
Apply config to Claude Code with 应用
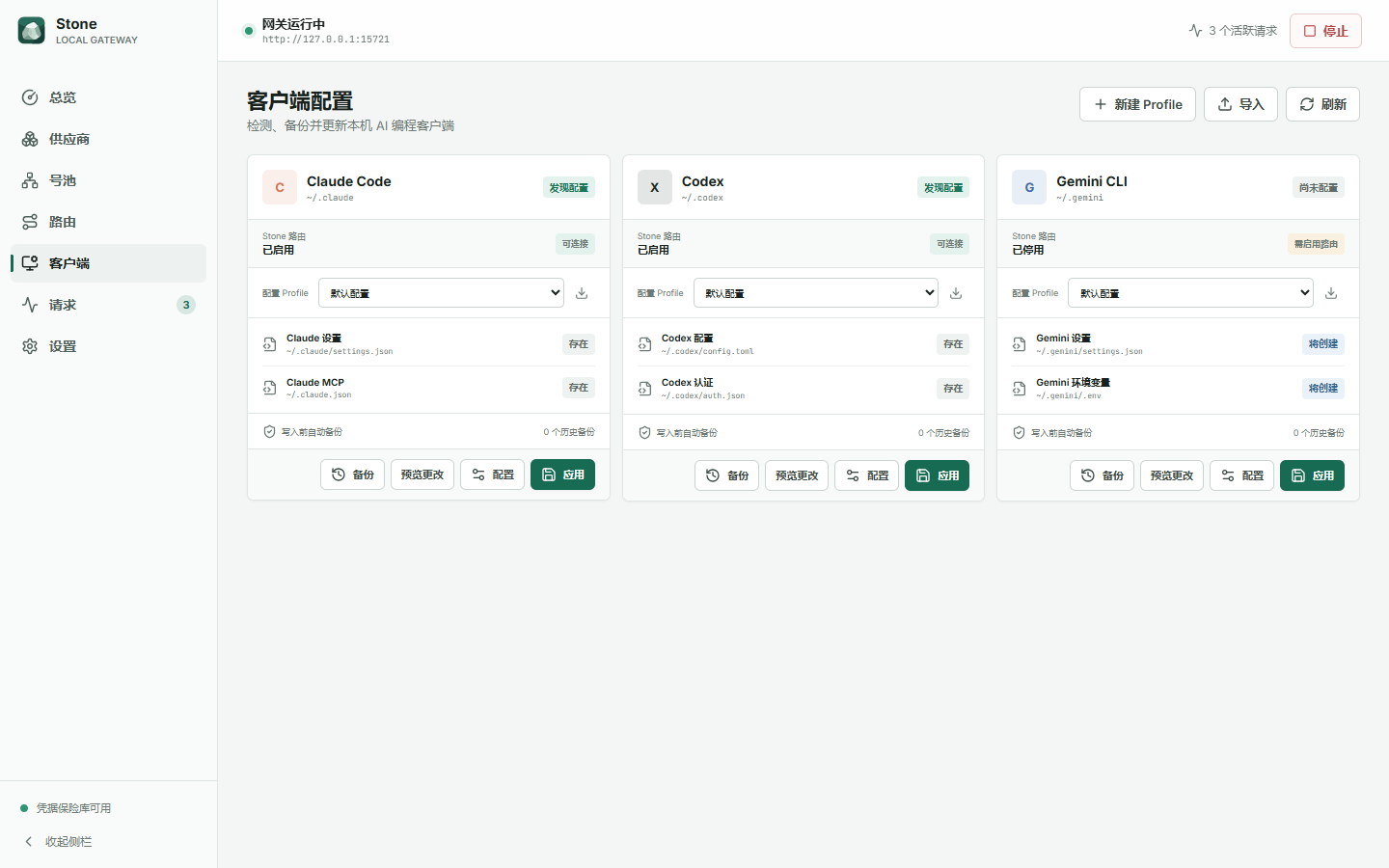[x=562, y=475]
